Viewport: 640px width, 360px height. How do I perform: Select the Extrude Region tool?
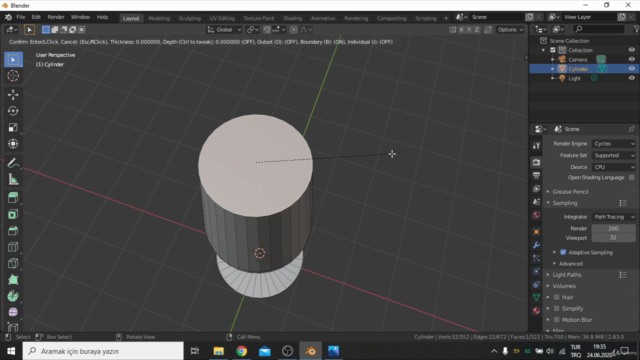click(x=13, y=198)
